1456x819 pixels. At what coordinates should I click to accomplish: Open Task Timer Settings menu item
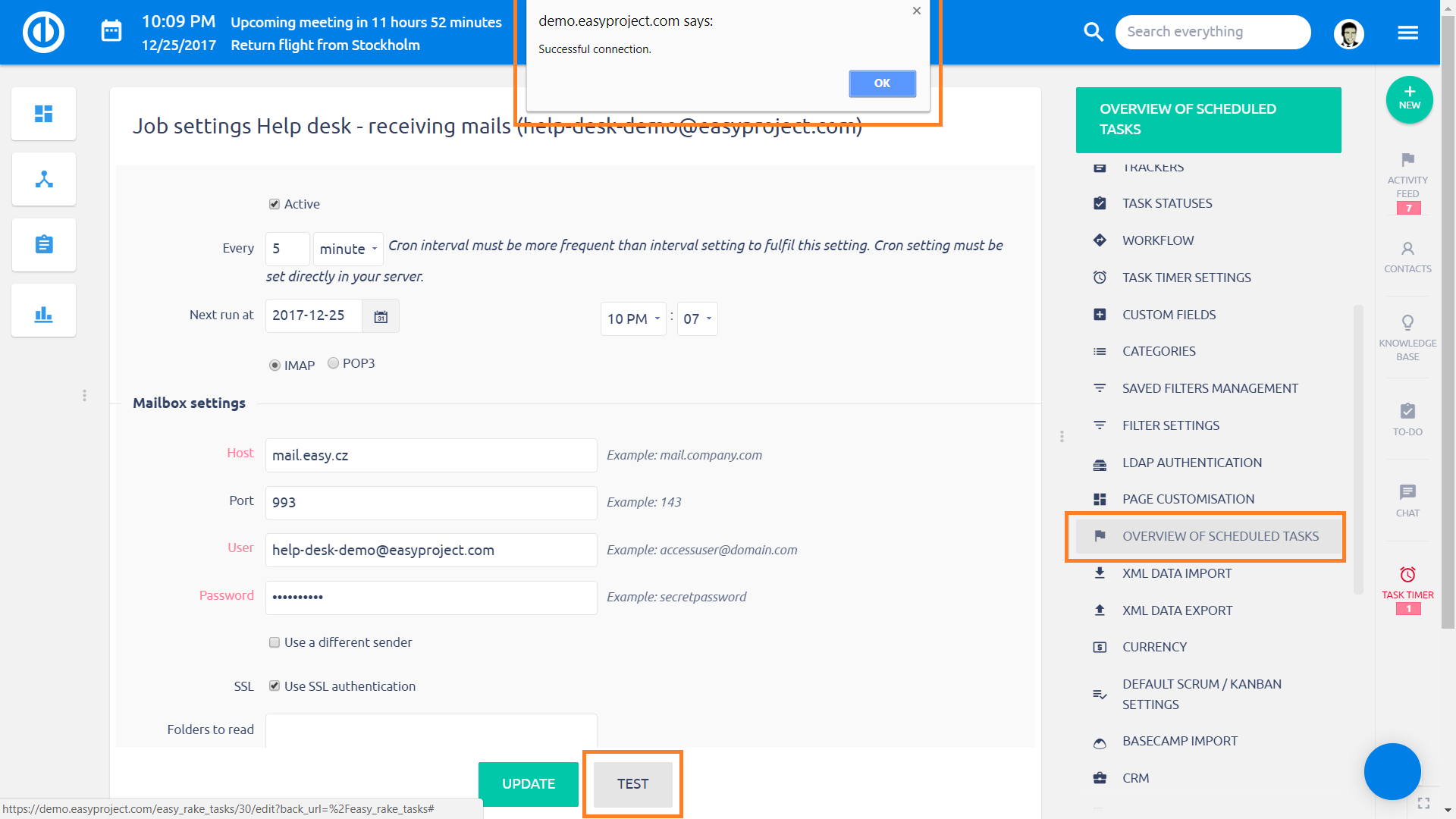(x=1186, y=278)
